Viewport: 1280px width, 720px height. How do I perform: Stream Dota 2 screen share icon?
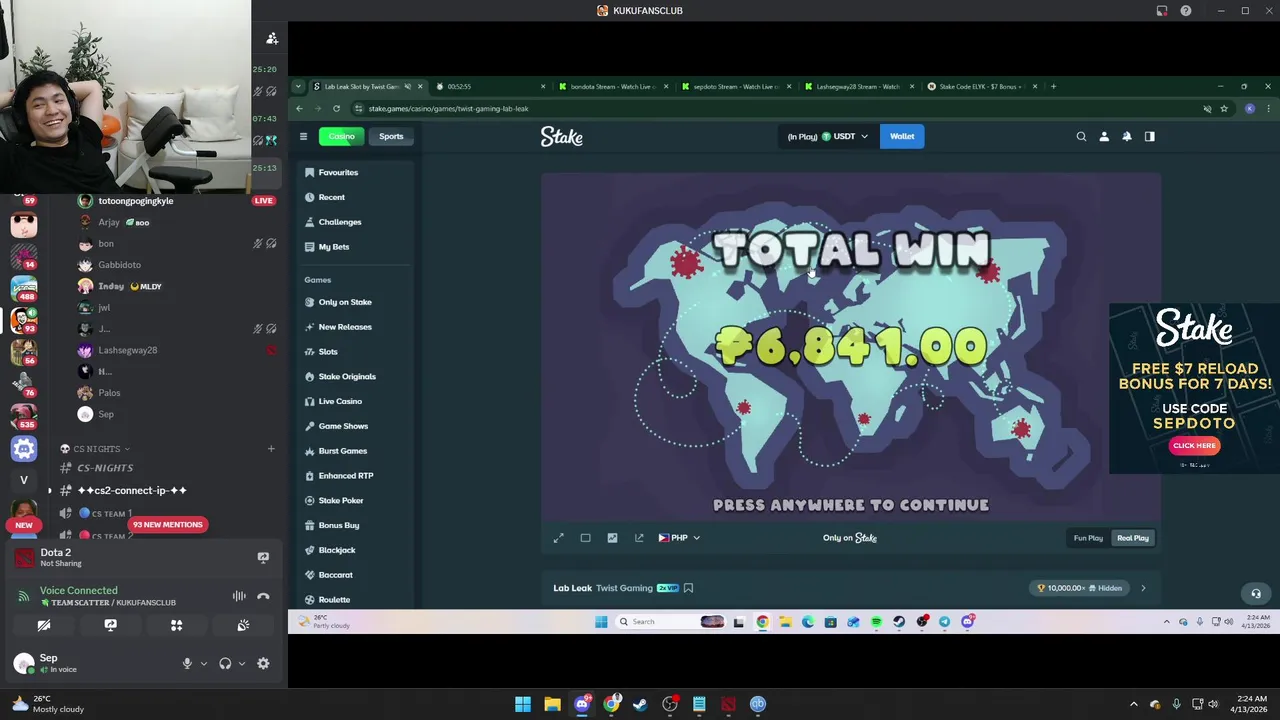click(x=263, y=558)
